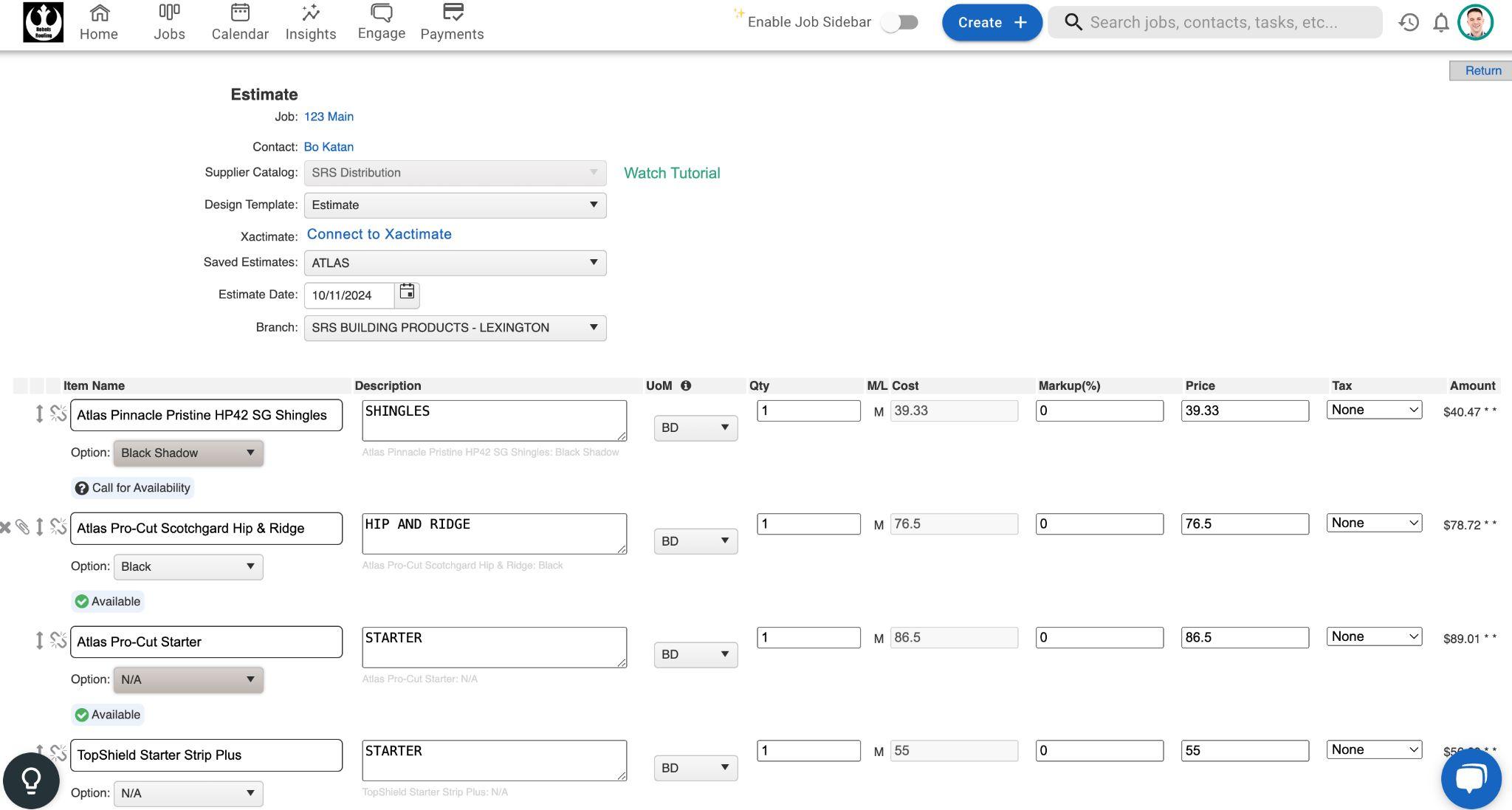
Task: Open the chat support bubble
Action: coord(1471,778)
